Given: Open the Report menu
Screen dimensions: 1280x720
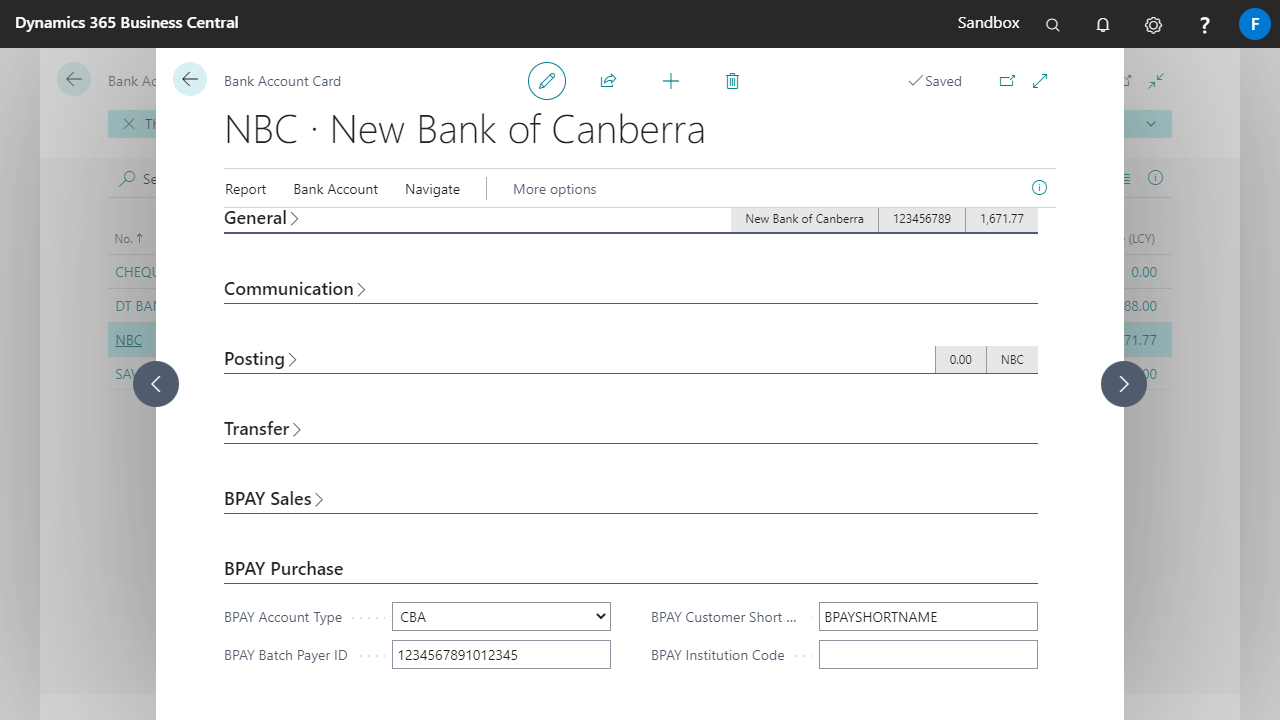Looking at the screenshot, I should tap(246, 189).
